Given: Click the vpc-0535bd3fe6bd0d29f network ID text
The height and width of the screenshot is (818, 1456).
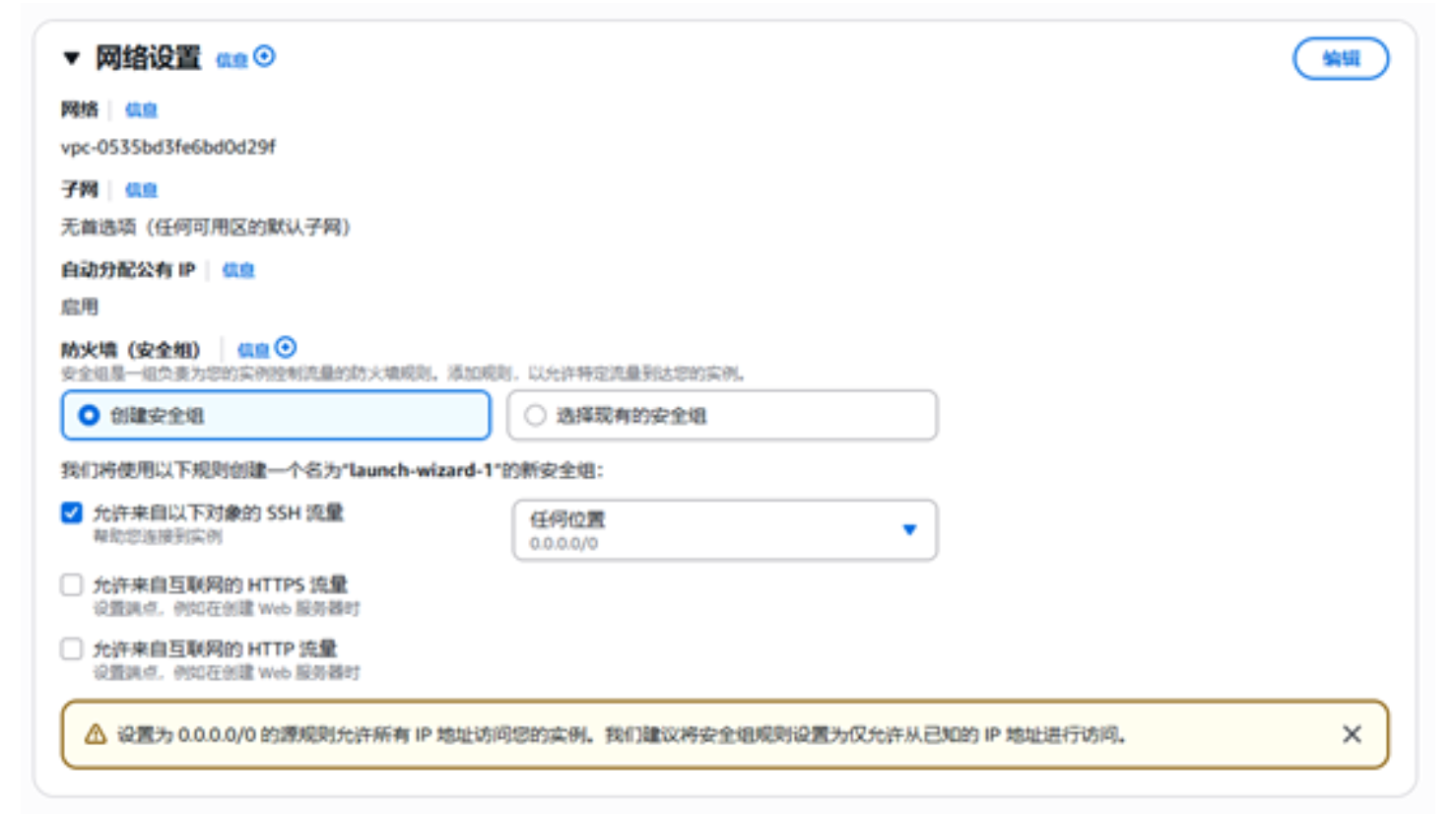Looking at the screenshot, I should [x=168, y=147].
